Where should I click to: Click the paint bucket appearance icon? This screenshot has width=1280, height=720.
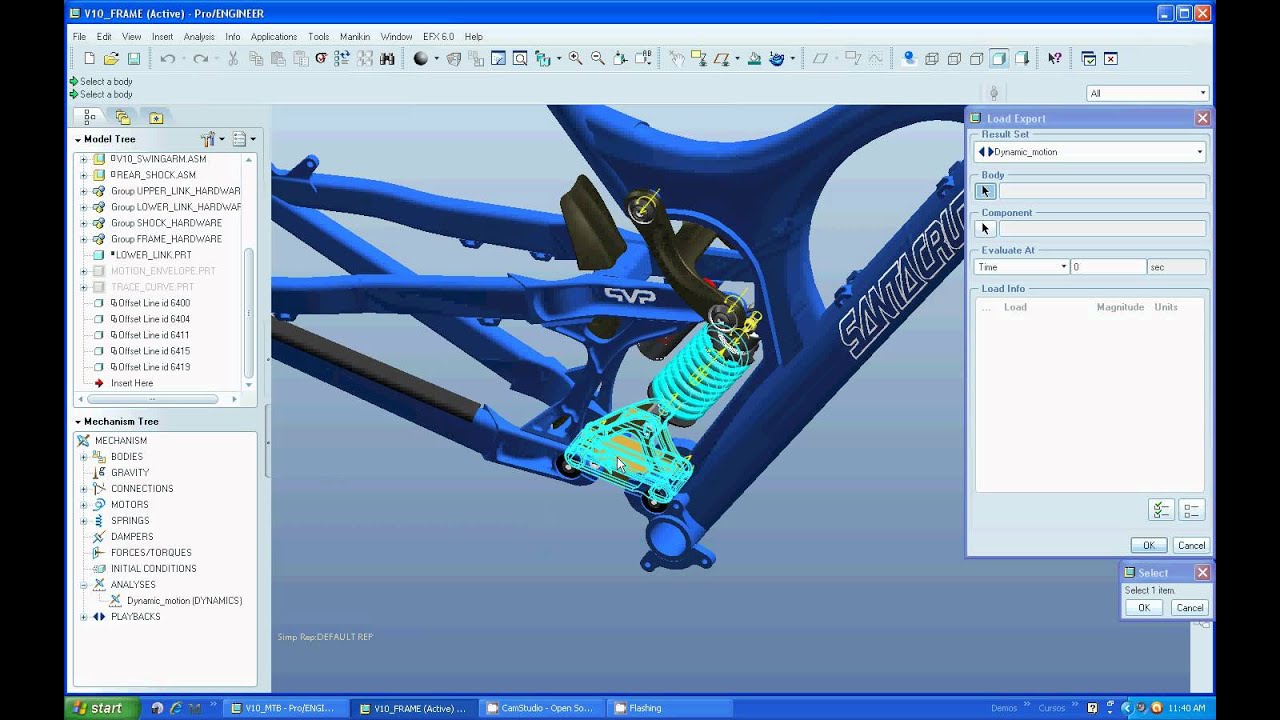point(754,59)
